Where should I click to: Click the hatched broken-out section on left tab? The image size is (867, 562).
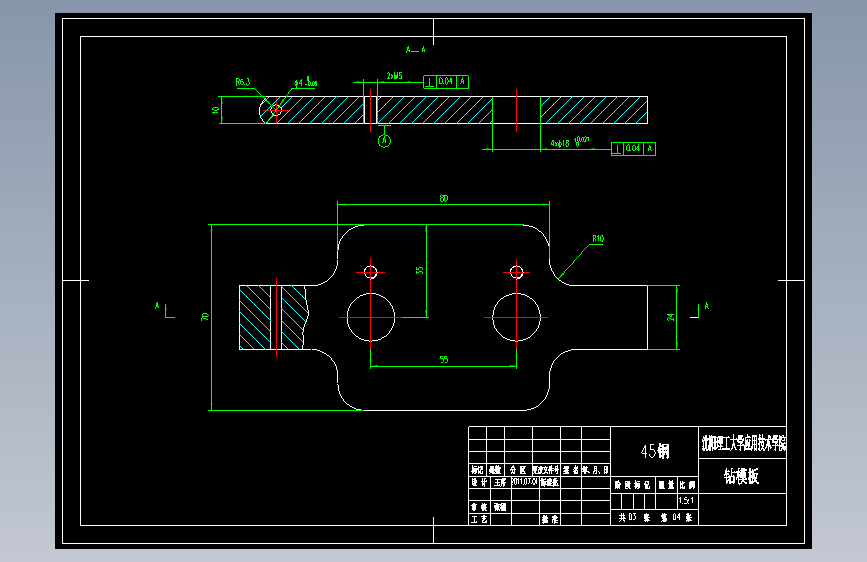(273, 318)
